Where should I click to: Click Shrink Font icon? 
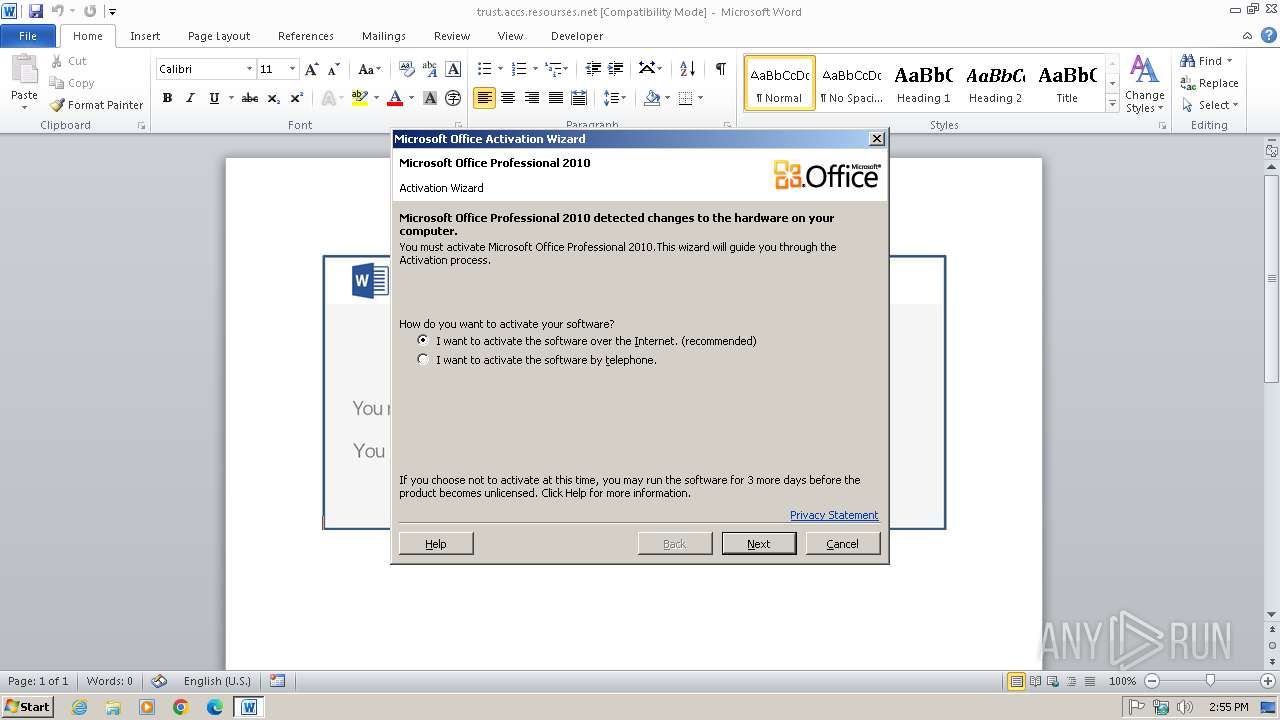click(x=335, y=69)
